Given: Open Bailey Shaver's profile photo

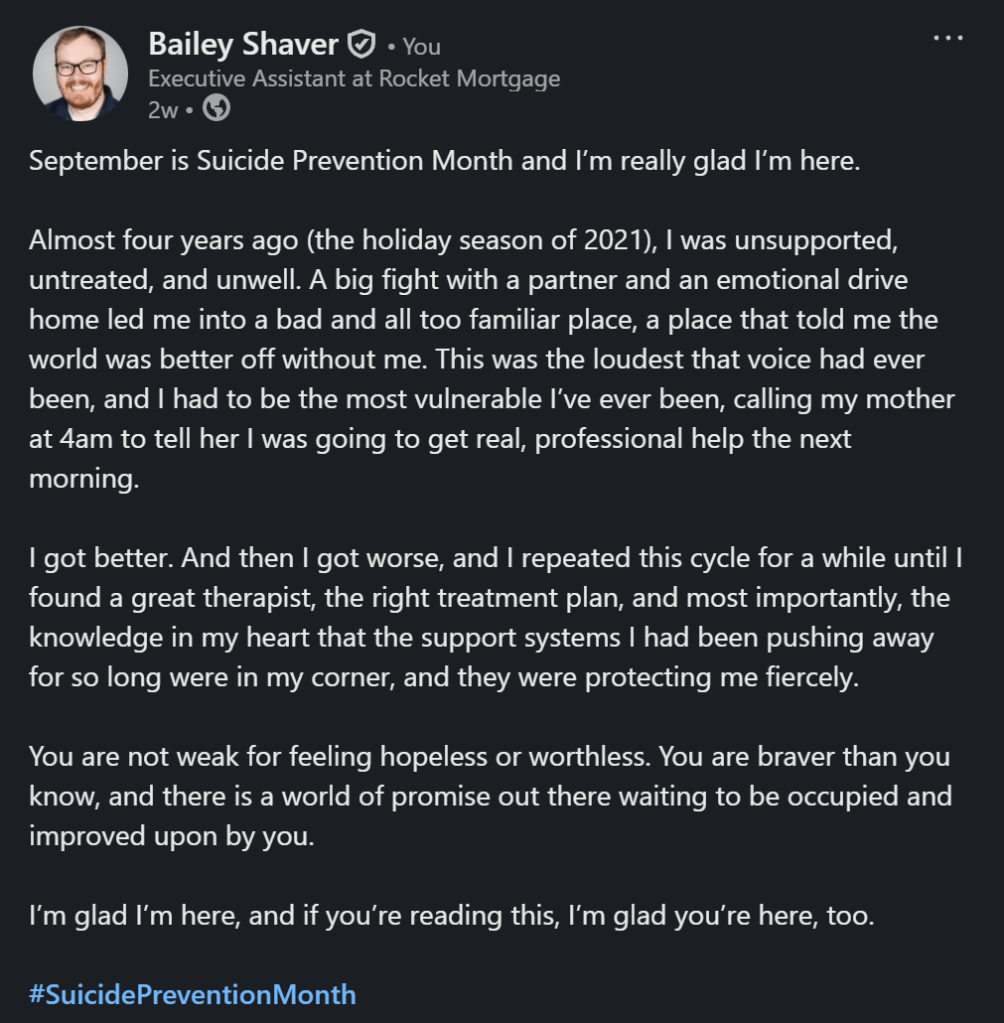Looking at the screenshot, I should pos(80,73).
